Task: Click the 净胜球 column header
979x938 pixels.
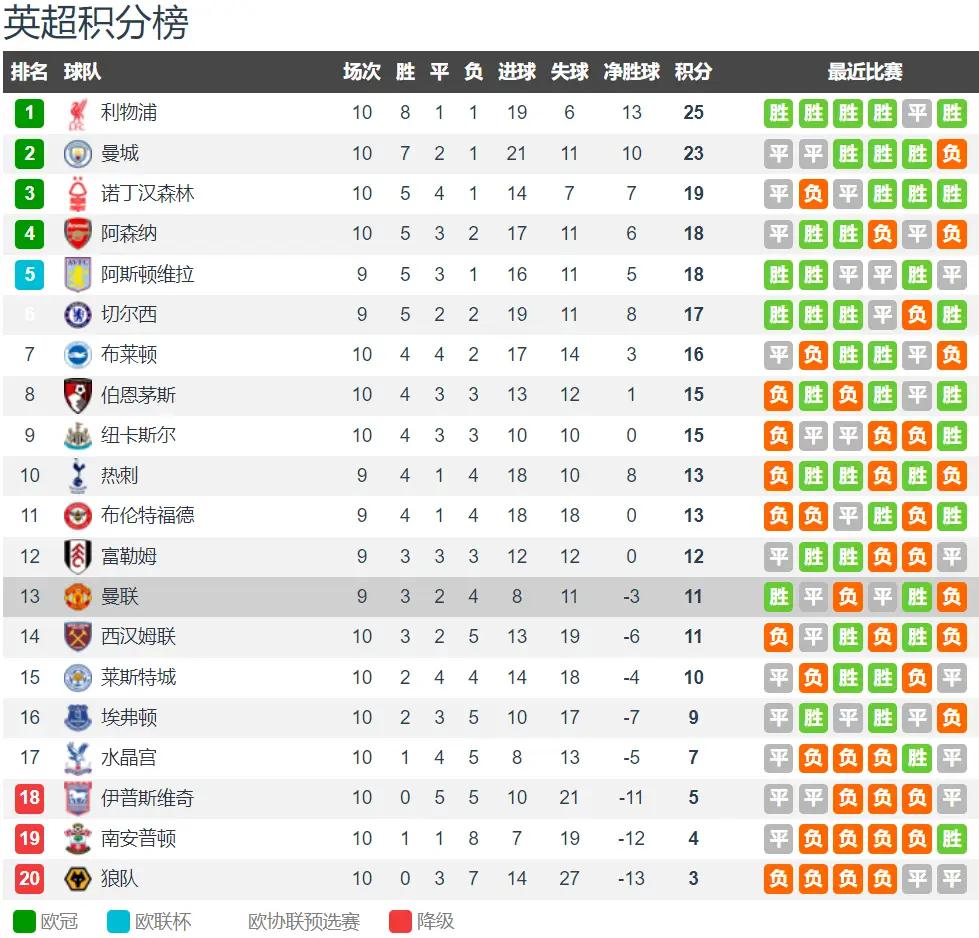Action: [631, 72]
